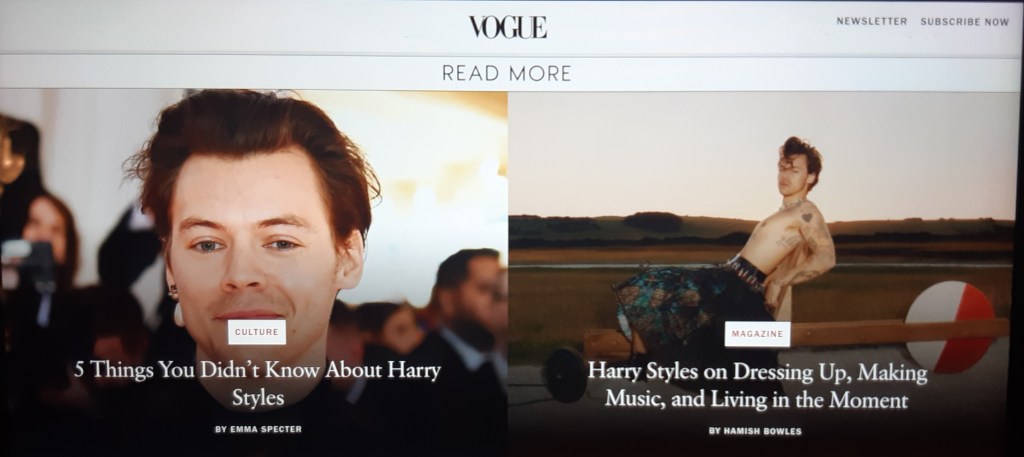The height and width of the screenshot is (457, 1024).
Task: Open the Newsletter link
Action: click(872, 22)
